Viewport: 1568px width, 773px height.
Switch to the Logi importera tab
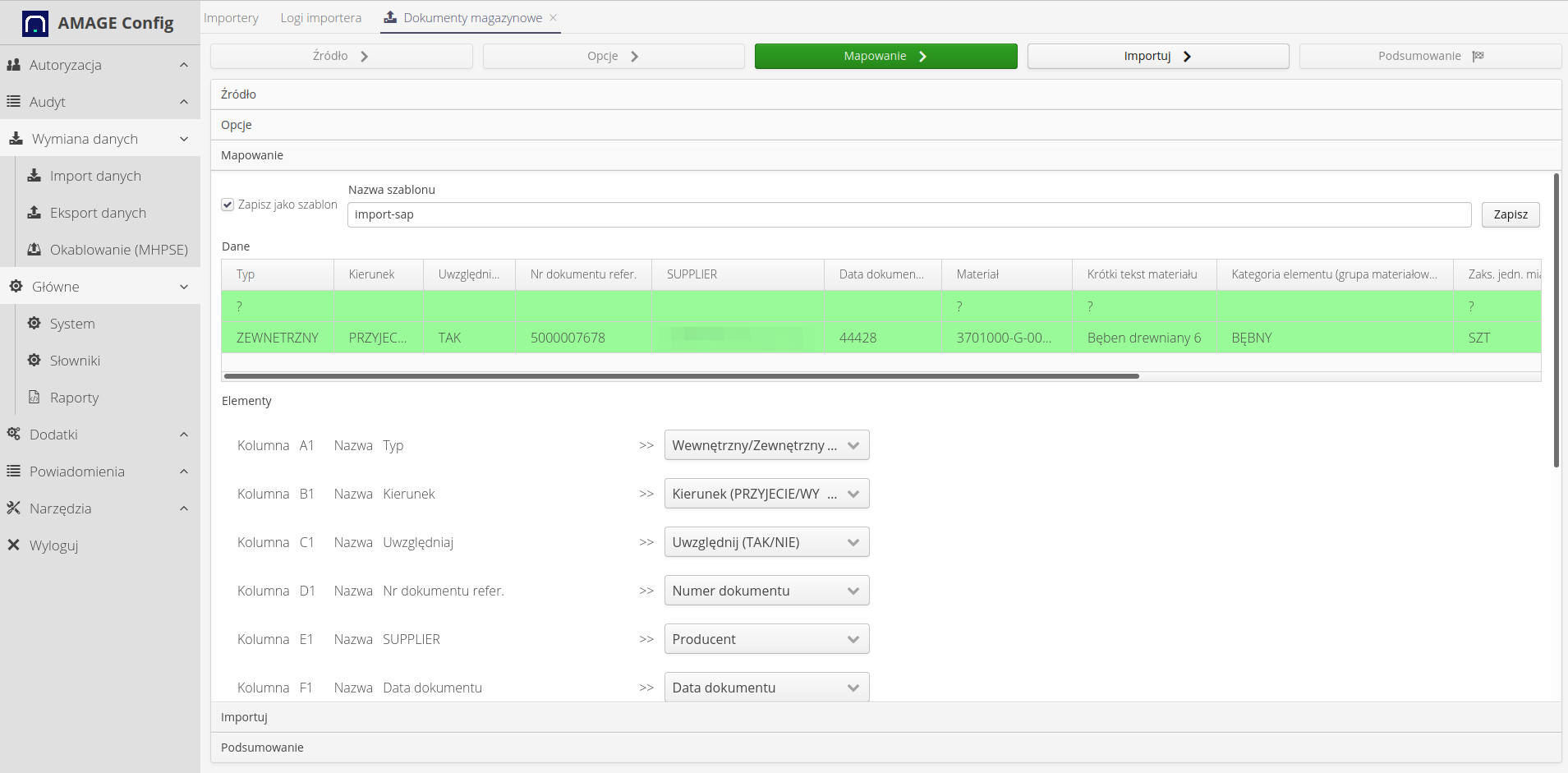(321, 16)
